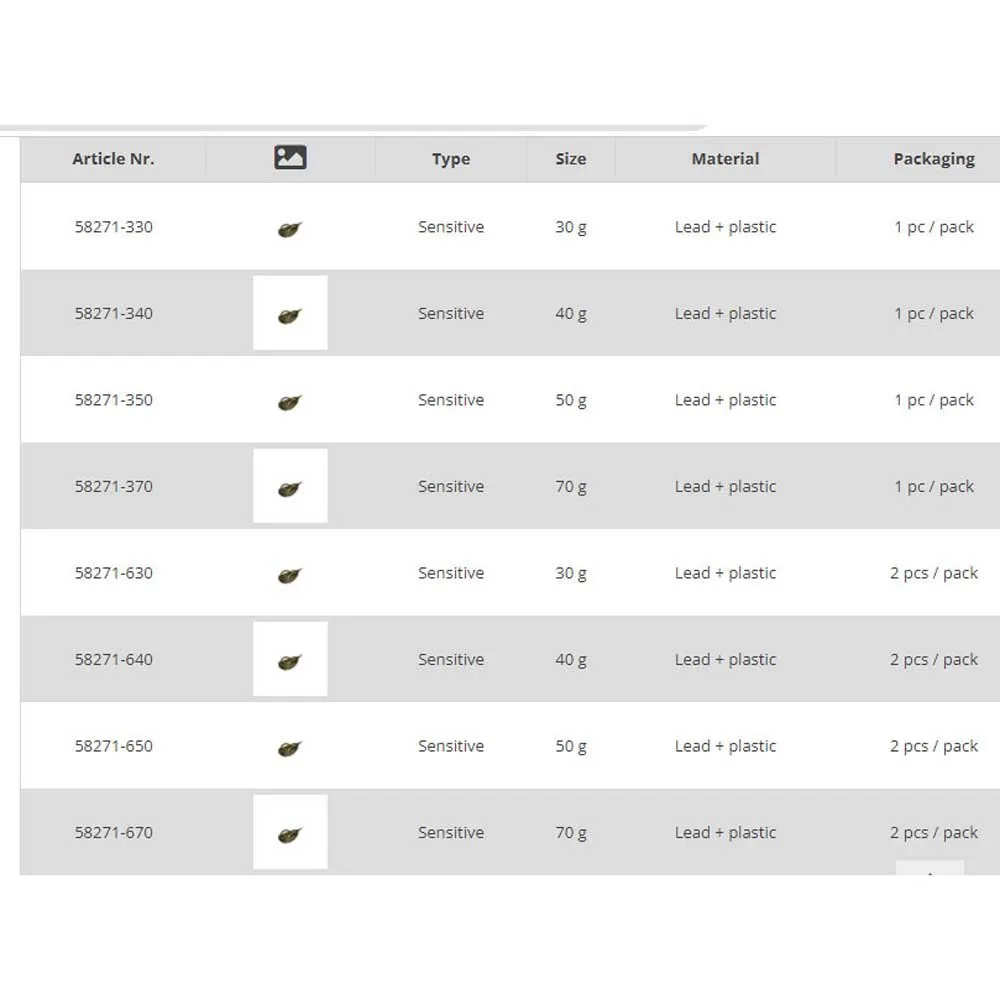The width and height of the screenshot is (1000, 1000).
Task: Click the image column header icon
Action: click(x=290, y=158)
